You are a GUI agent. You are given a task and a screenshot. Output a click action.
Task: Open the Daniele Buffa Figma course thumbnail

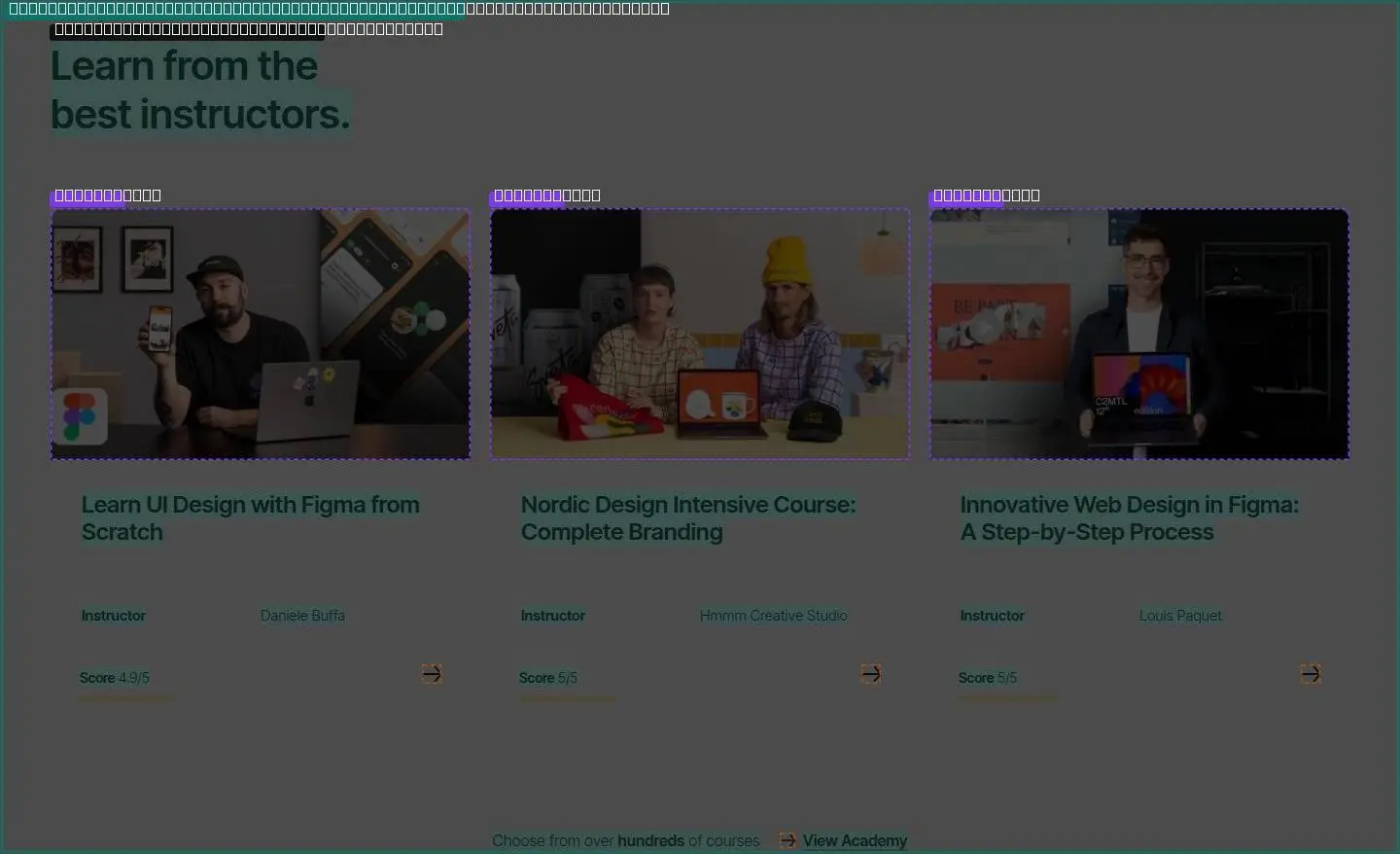(261, 334)
